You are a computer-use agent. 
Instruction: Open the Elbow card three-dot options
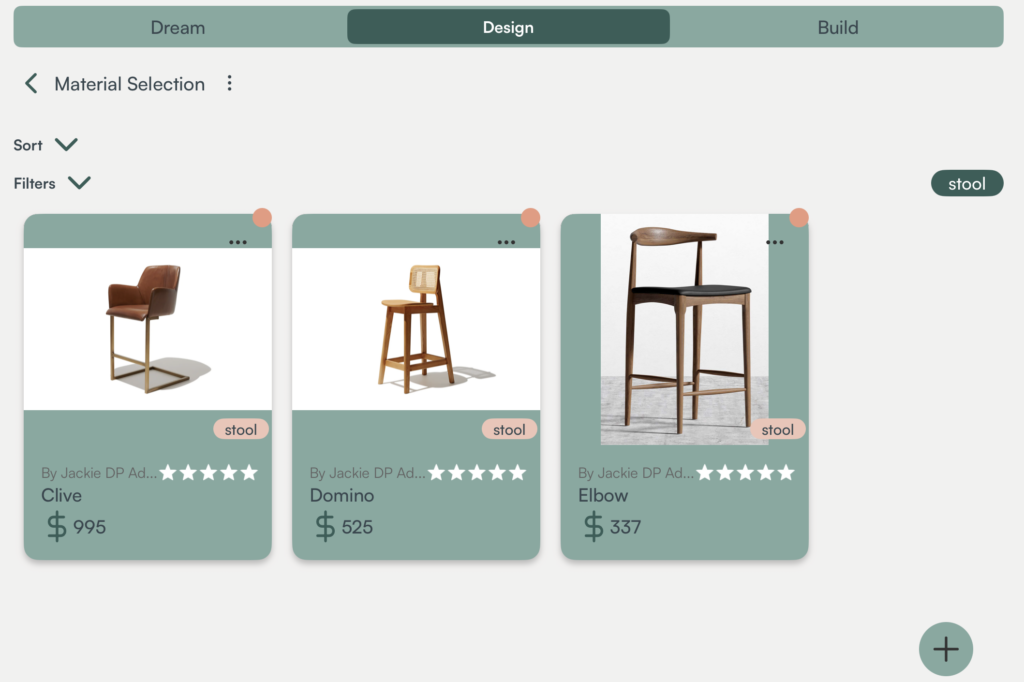775,242
